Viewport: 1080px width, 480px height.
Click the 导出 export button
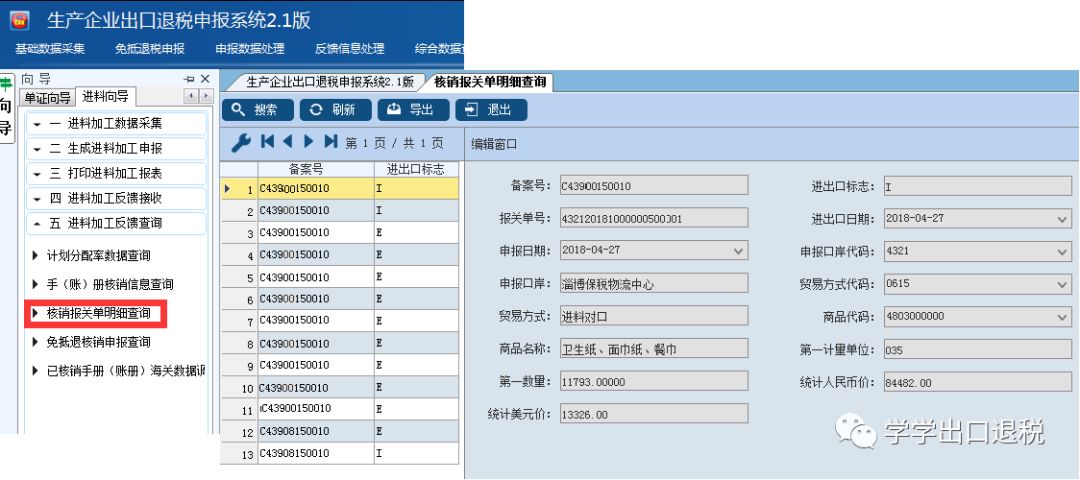pyautogui.click(x=413, y=110)
